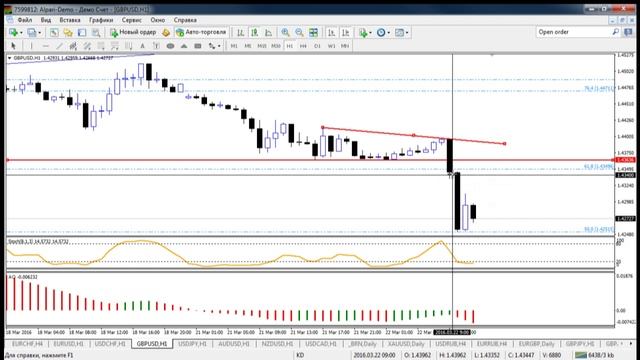Switch to the XAUUSD,Daily chart tab
This screenshot has width=640, height=360.
406,344
